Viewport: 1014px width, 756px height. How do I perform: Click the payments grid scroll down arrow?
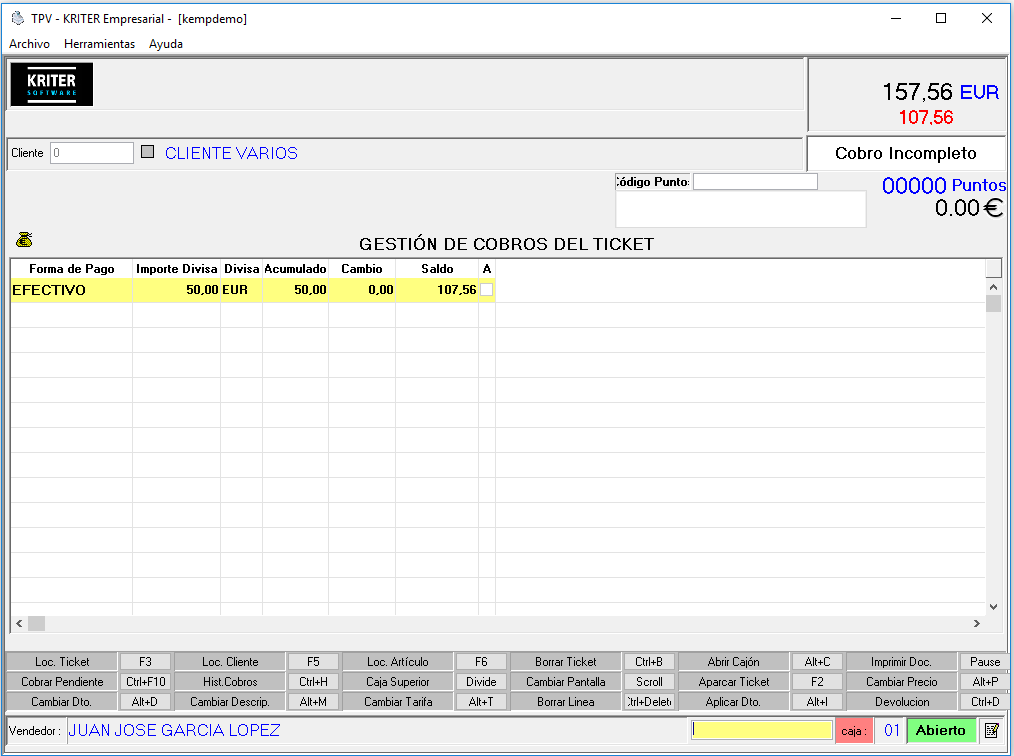click(993, 607)
